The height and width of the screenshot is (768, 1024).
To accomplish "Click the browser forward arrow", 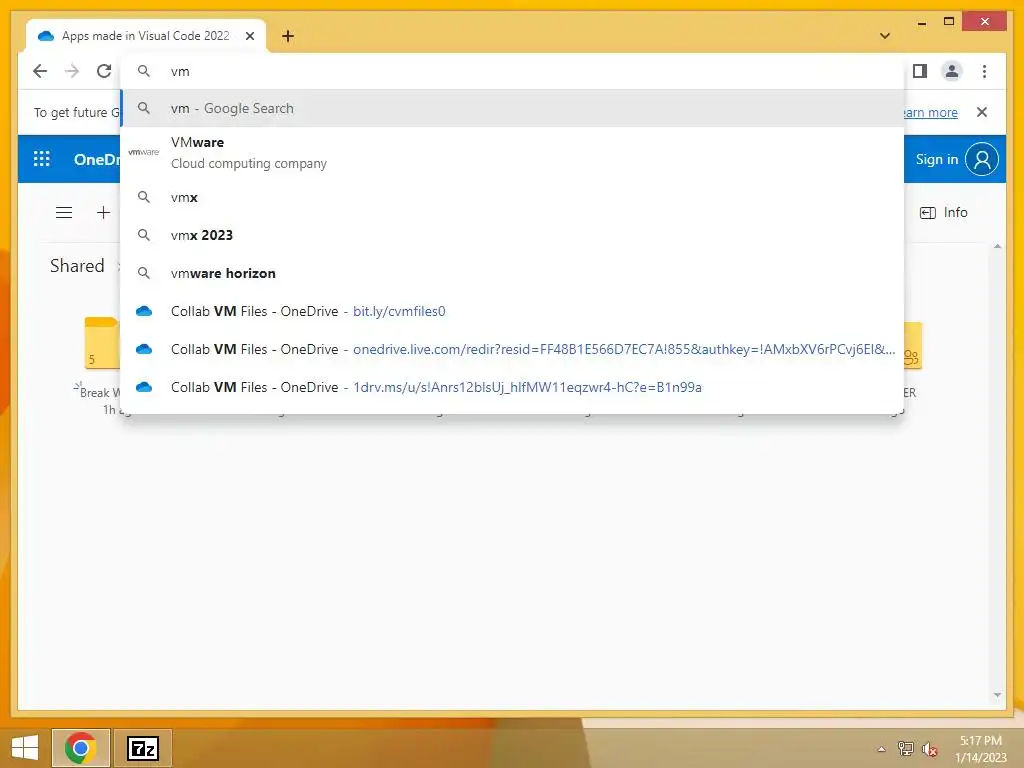I will pos(72,71).
